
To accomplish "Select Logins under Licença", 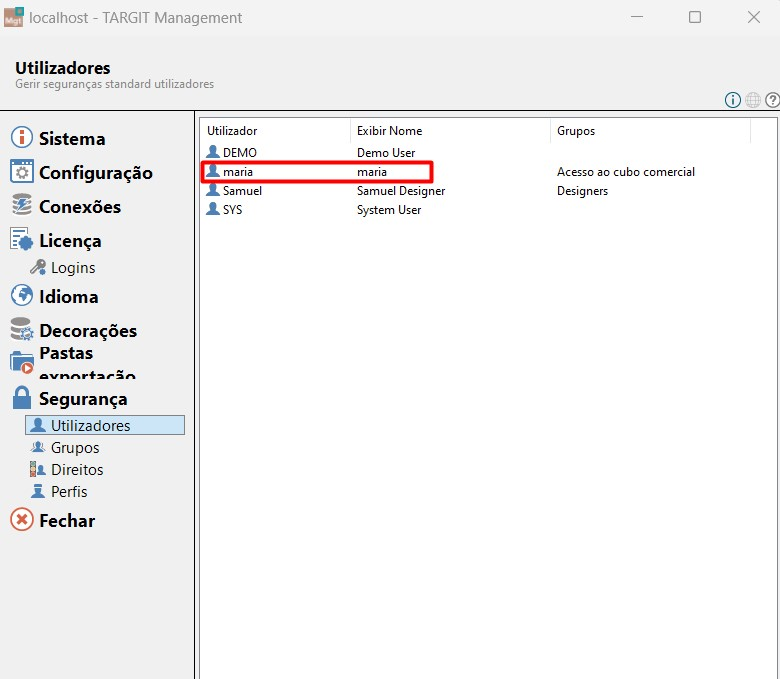I will click(73, 268).
